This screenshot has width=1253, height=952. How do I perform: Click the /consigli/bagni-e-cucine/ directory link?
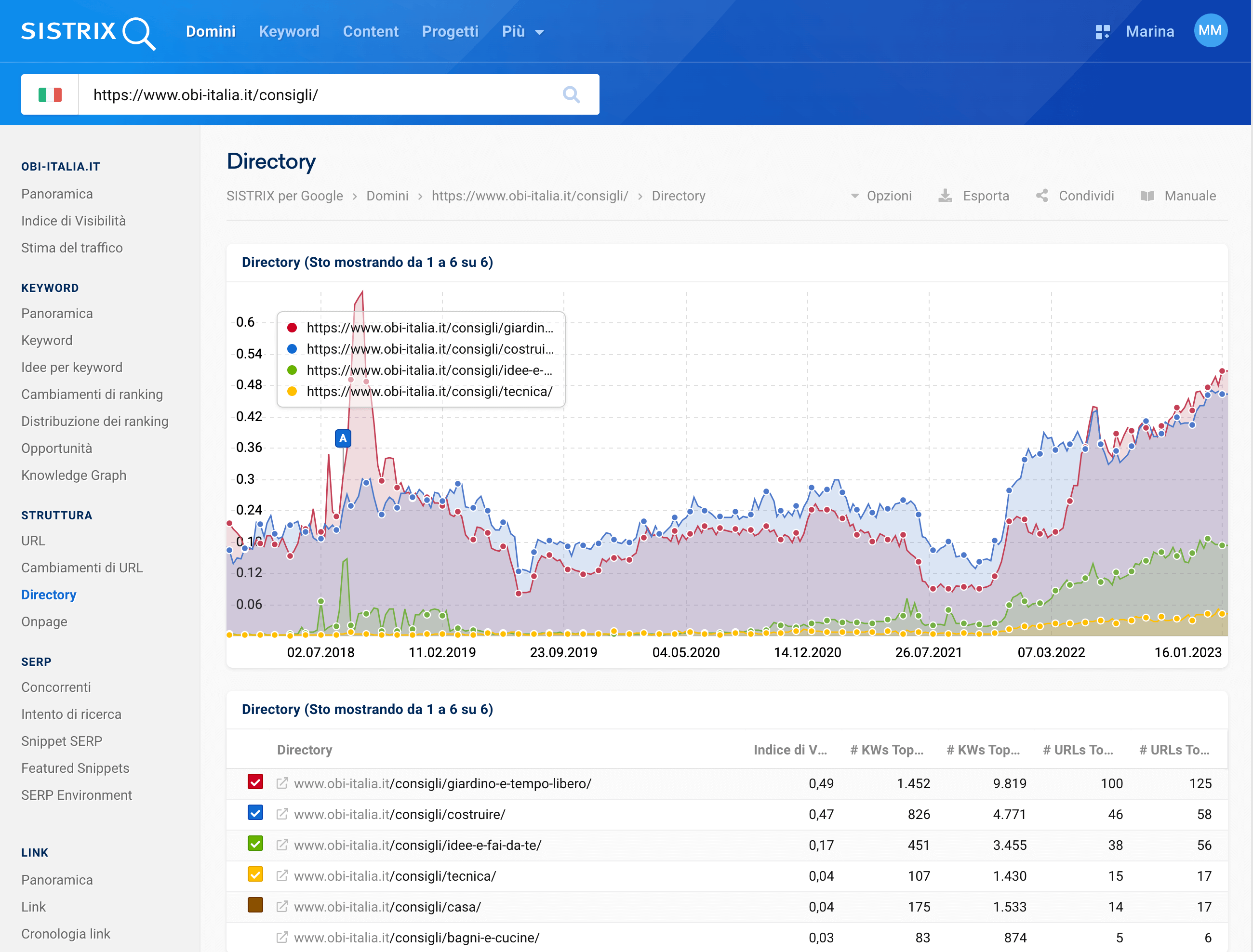416,938
